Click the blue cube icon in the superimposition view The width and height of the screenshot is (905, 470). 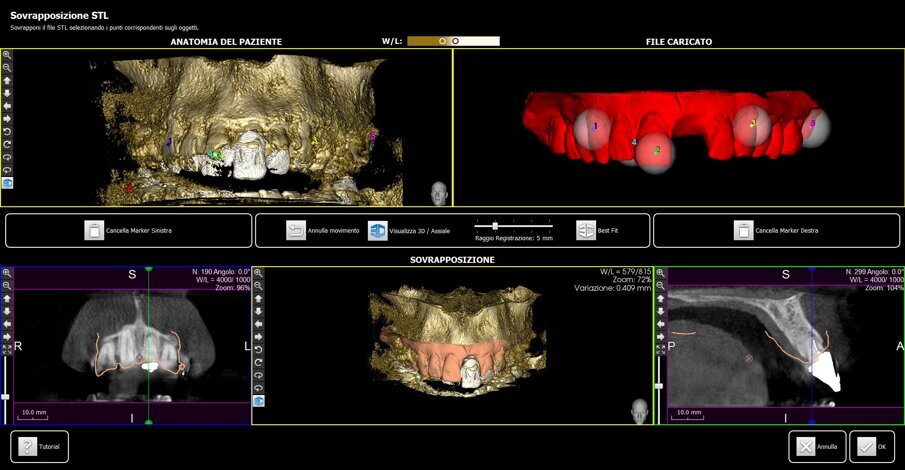(x=259, y=401)
